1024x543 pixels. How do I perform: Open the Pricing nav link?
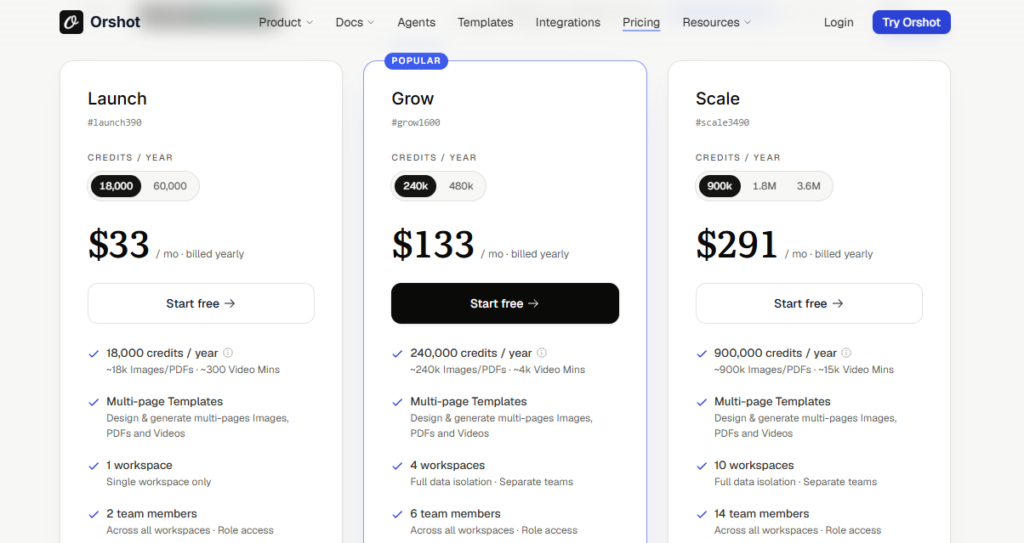tap(641, 22)
